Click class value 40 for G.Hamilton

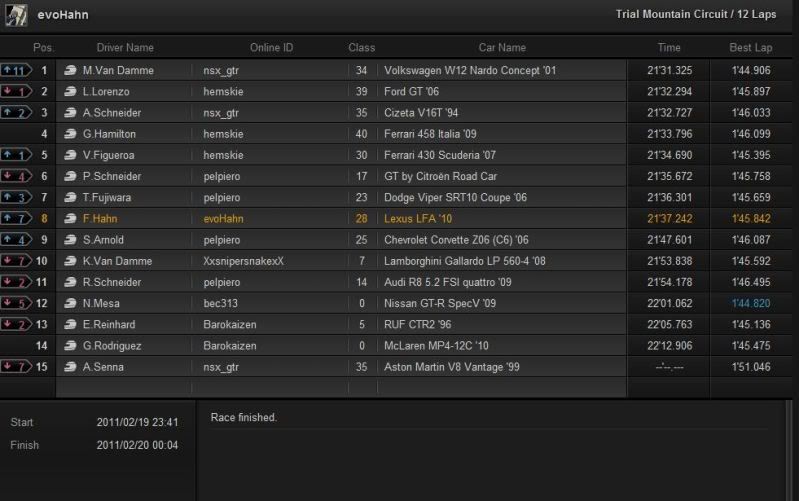(361, 134)
